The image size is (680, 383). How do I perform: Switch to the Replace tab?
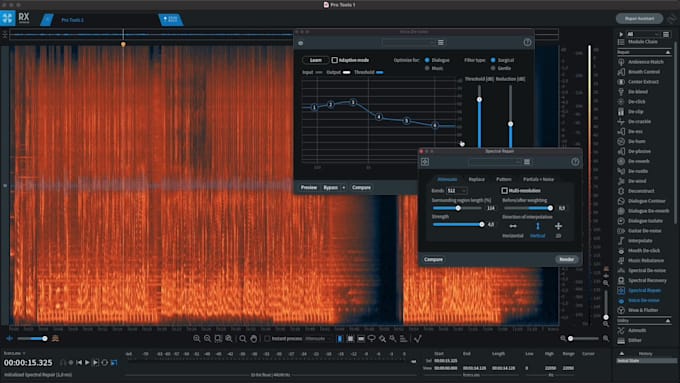pyautogui.click(x=477, y=180)
